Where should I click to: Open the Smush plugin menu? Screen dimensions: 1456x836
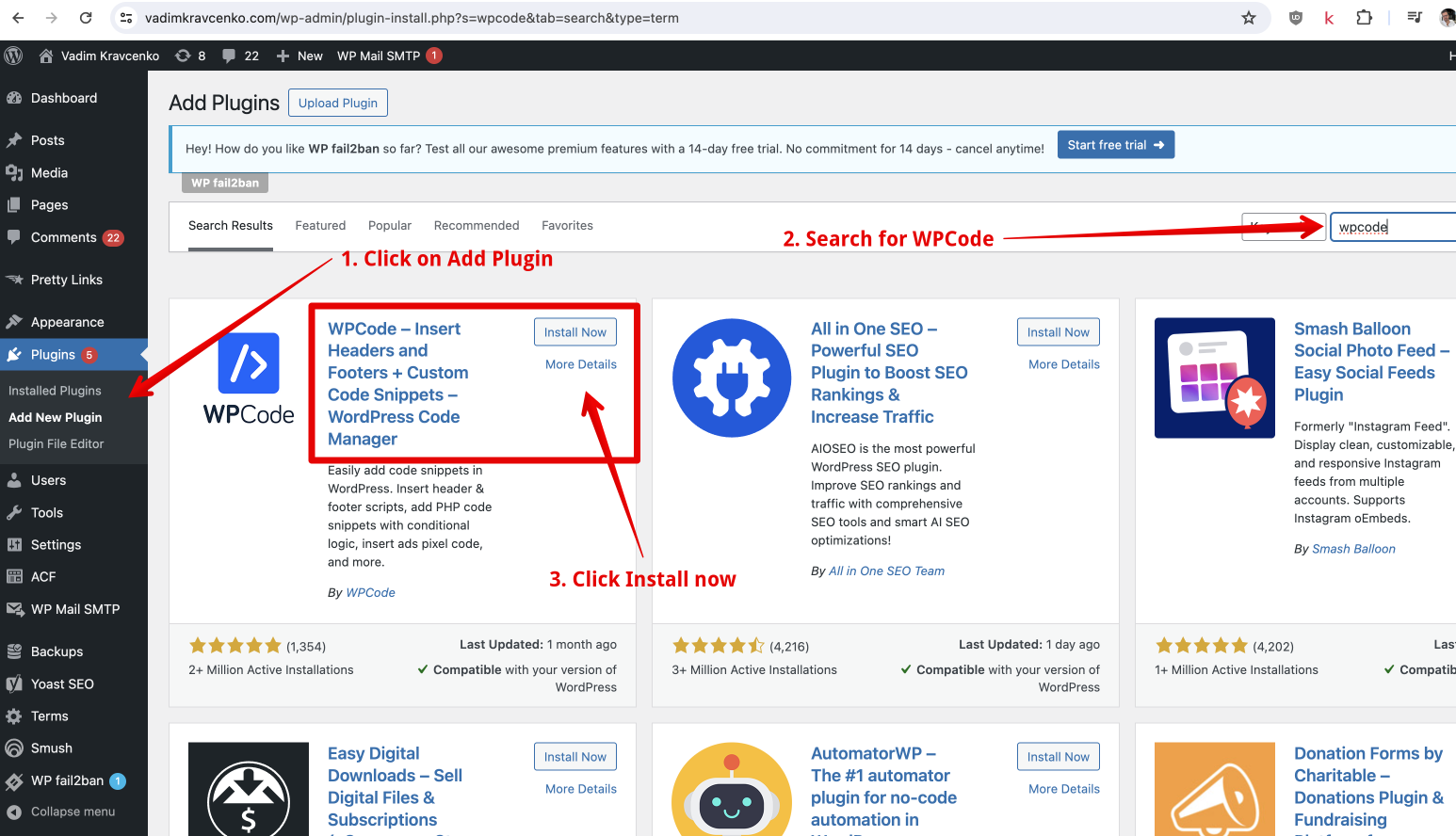(54, 748)
